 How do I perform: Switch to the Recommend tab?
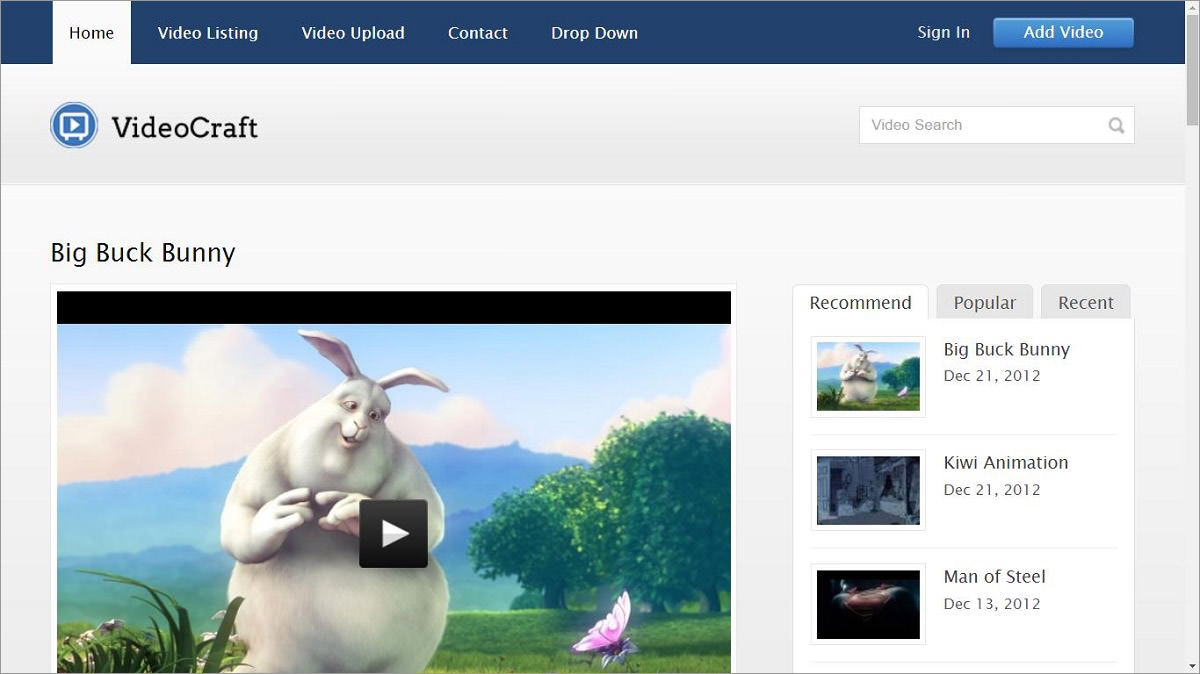point(860,302)
